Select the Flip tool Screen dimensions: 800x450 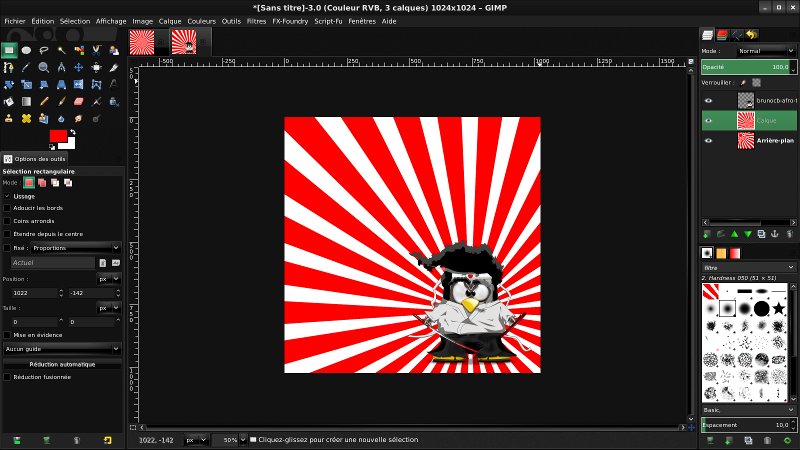point(79,85)
